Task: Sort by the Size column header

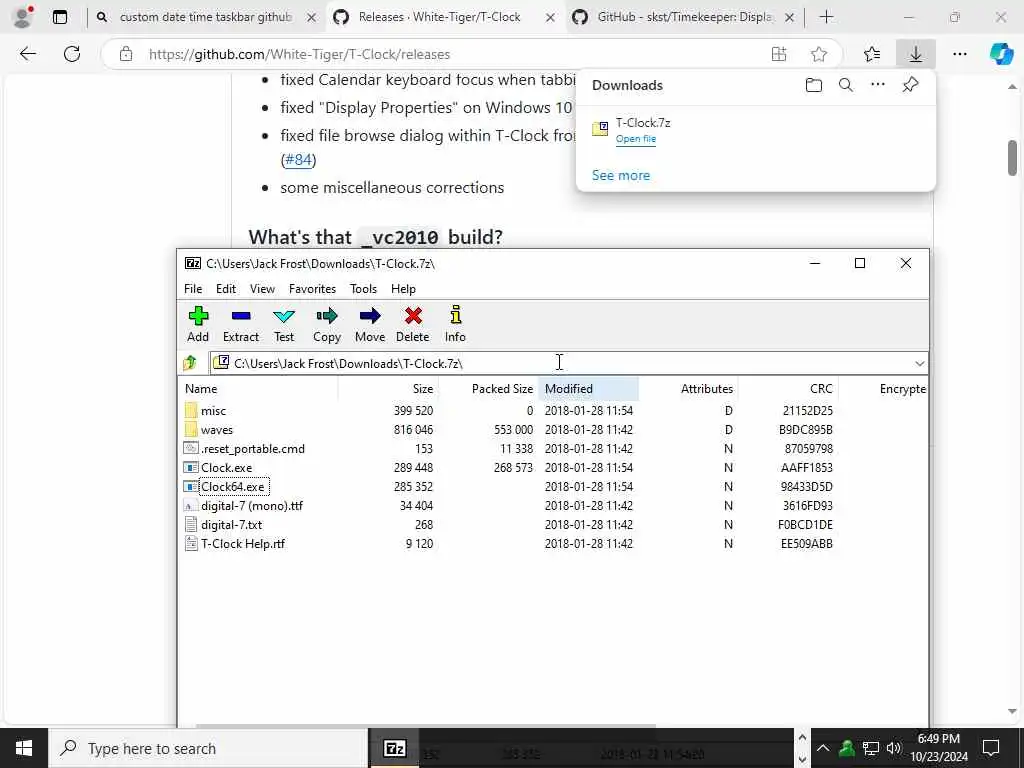Action: [388, 389]
